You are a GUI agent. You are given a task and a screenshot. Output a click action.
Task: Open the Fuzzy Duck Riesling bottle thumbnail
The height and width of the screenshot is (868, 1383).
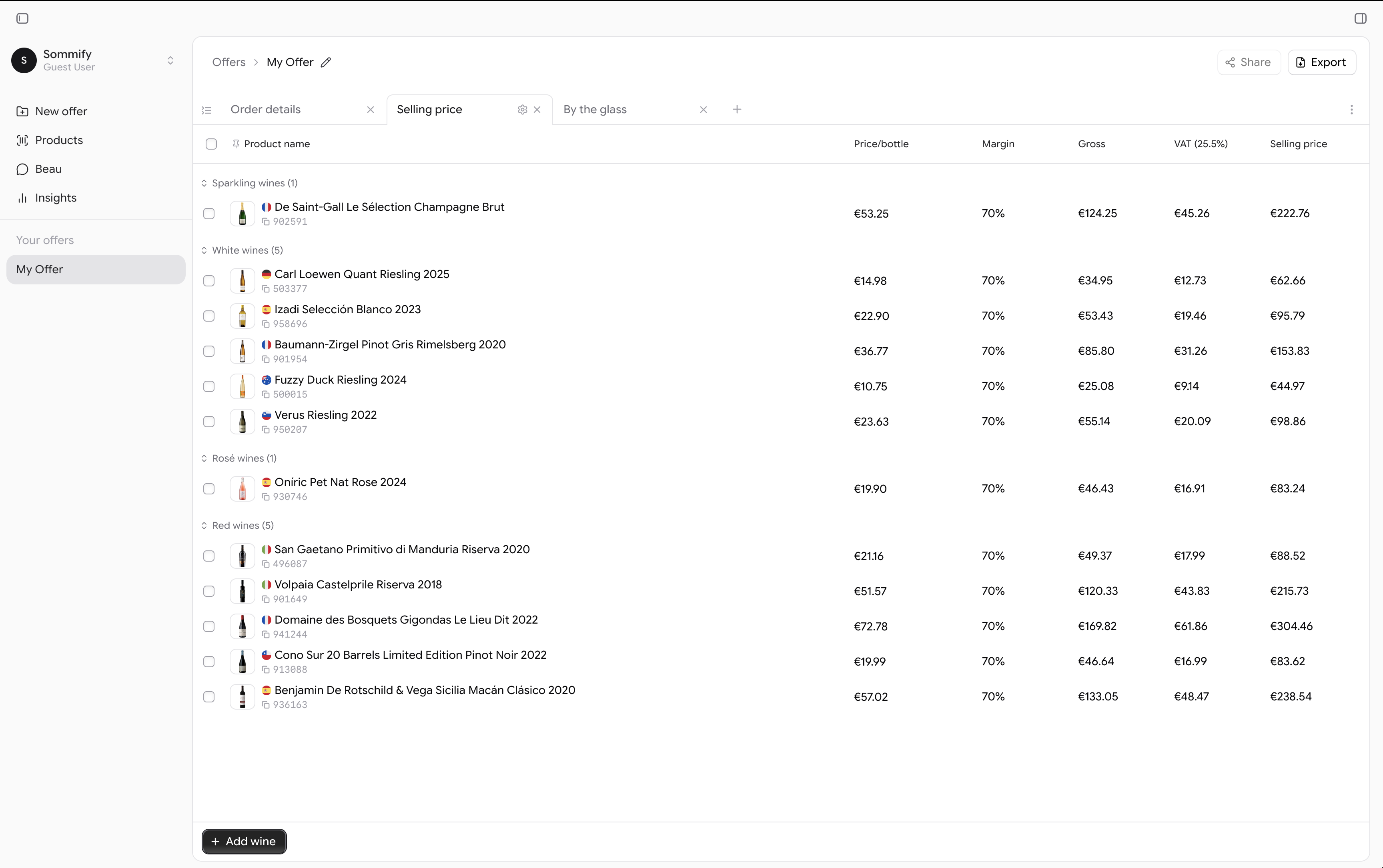tap(243, 386)
